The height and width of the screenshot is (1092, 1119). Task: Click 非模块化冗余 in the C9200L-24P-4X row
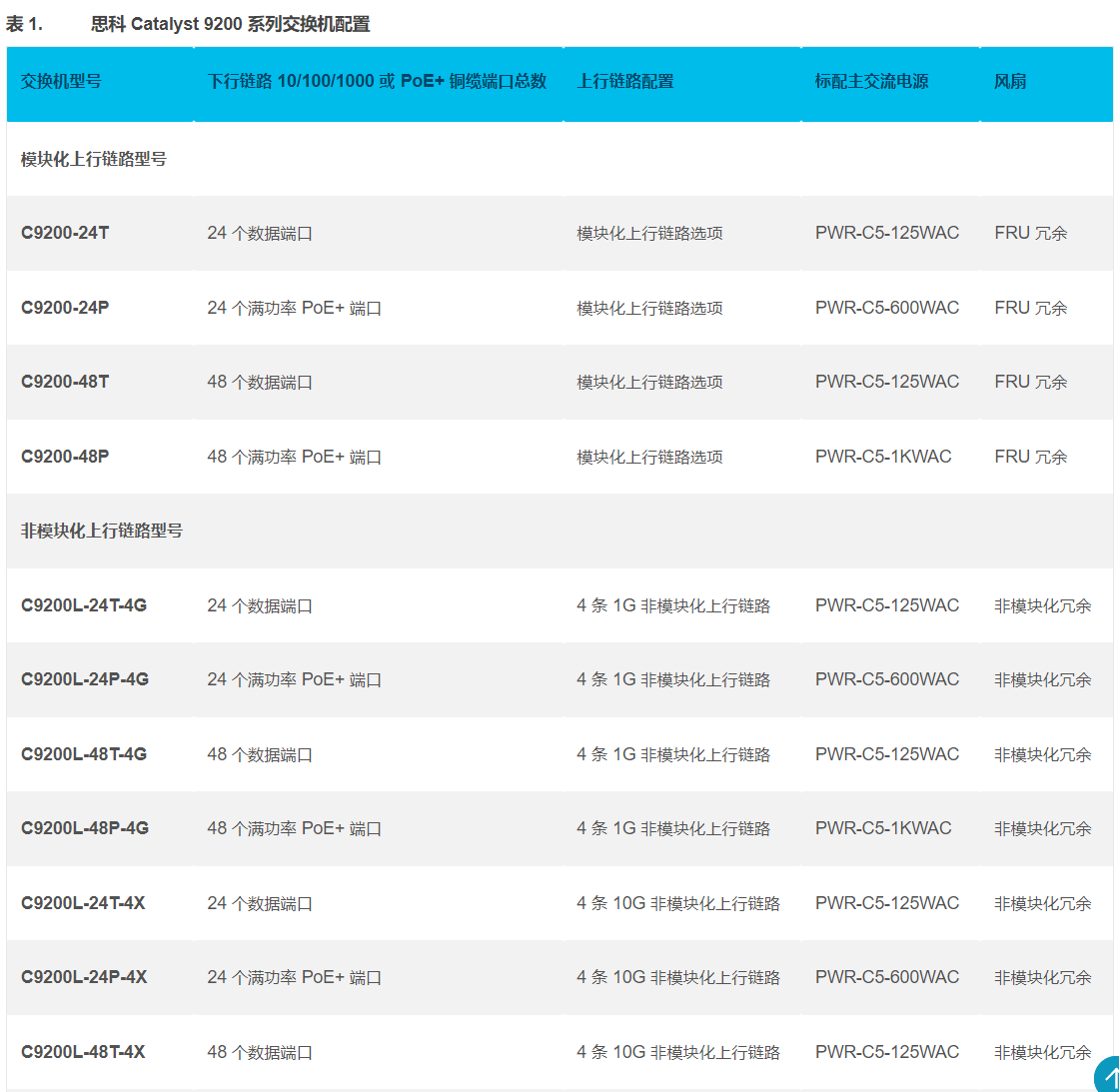point(1043,977)
